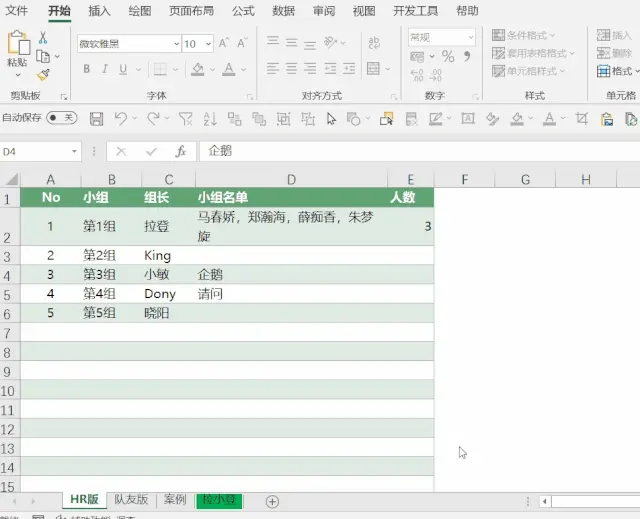Click the Undo arrow icon
The height and width of the screenshot is (519, 640).
coord(121,119)
